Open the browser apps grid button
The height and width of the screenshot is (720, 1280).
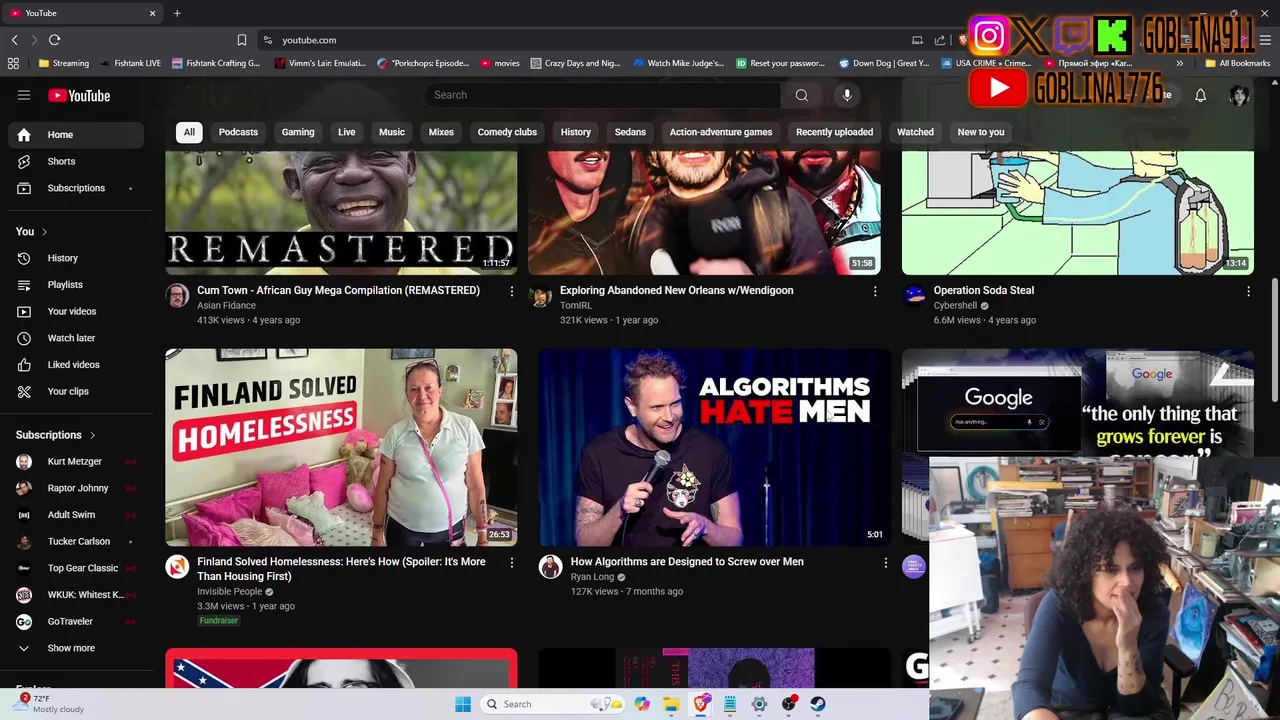tap(13, 63)
